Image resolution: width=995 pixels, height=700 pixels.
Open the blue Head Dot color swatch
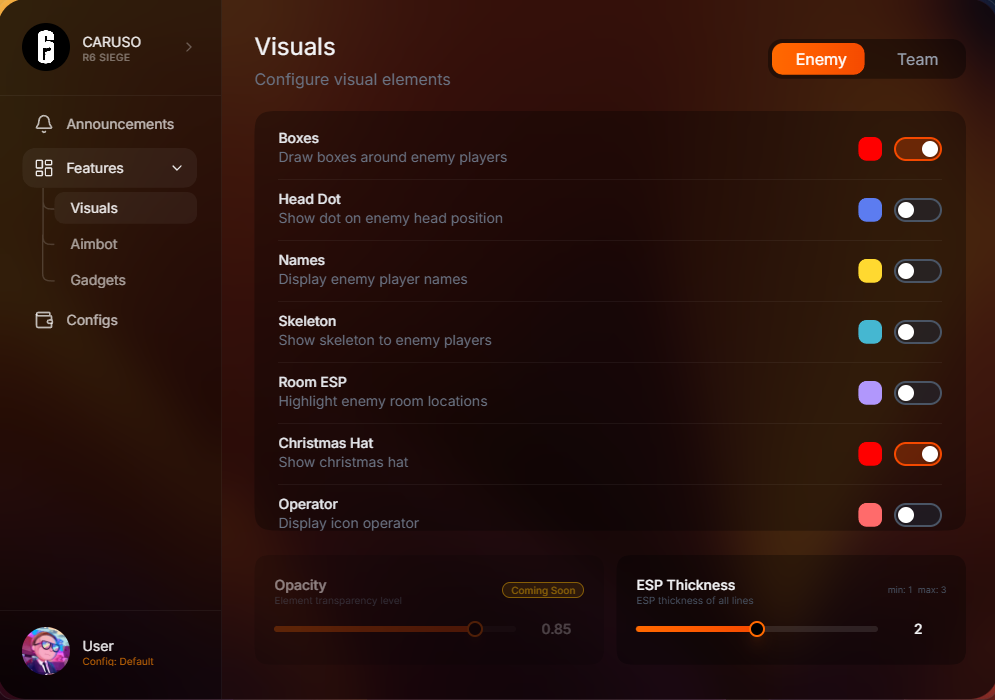pyautogui.click(x=870, y=210)
